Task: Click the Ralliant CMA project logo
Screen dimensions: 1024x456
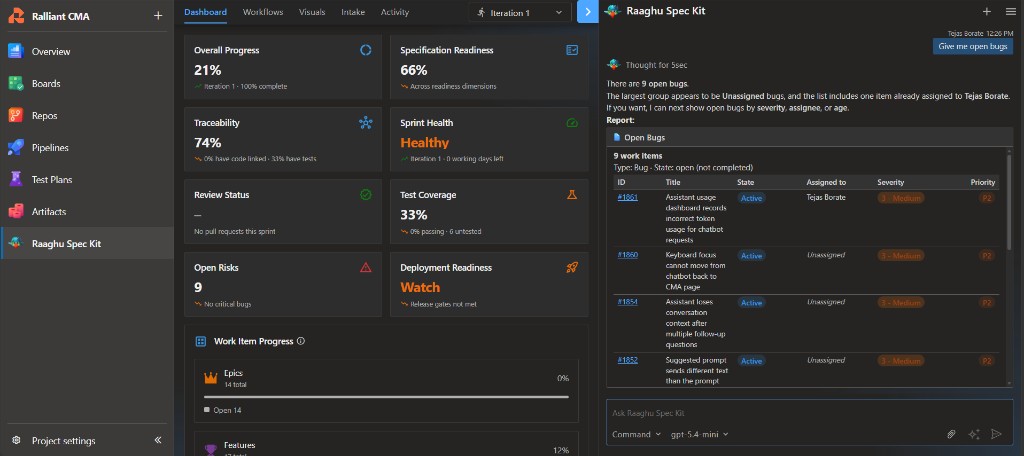Action: point(16,16)
